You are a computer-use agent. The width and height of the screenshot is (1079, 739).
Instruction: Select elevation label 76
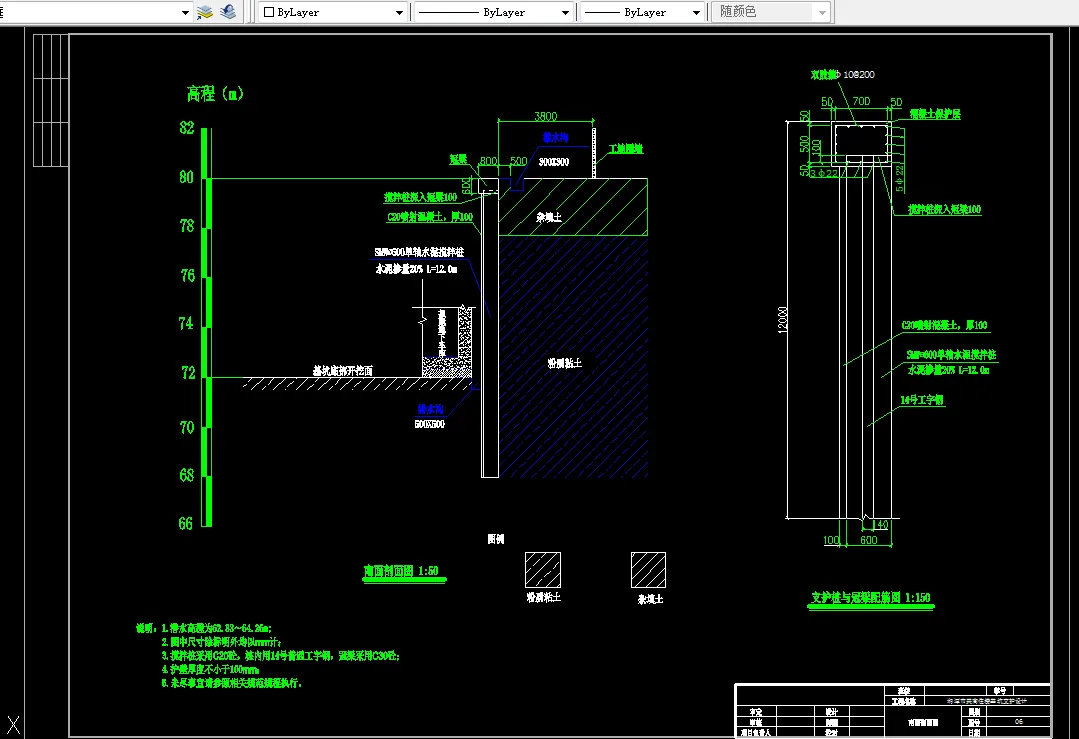tap(187, 275)
